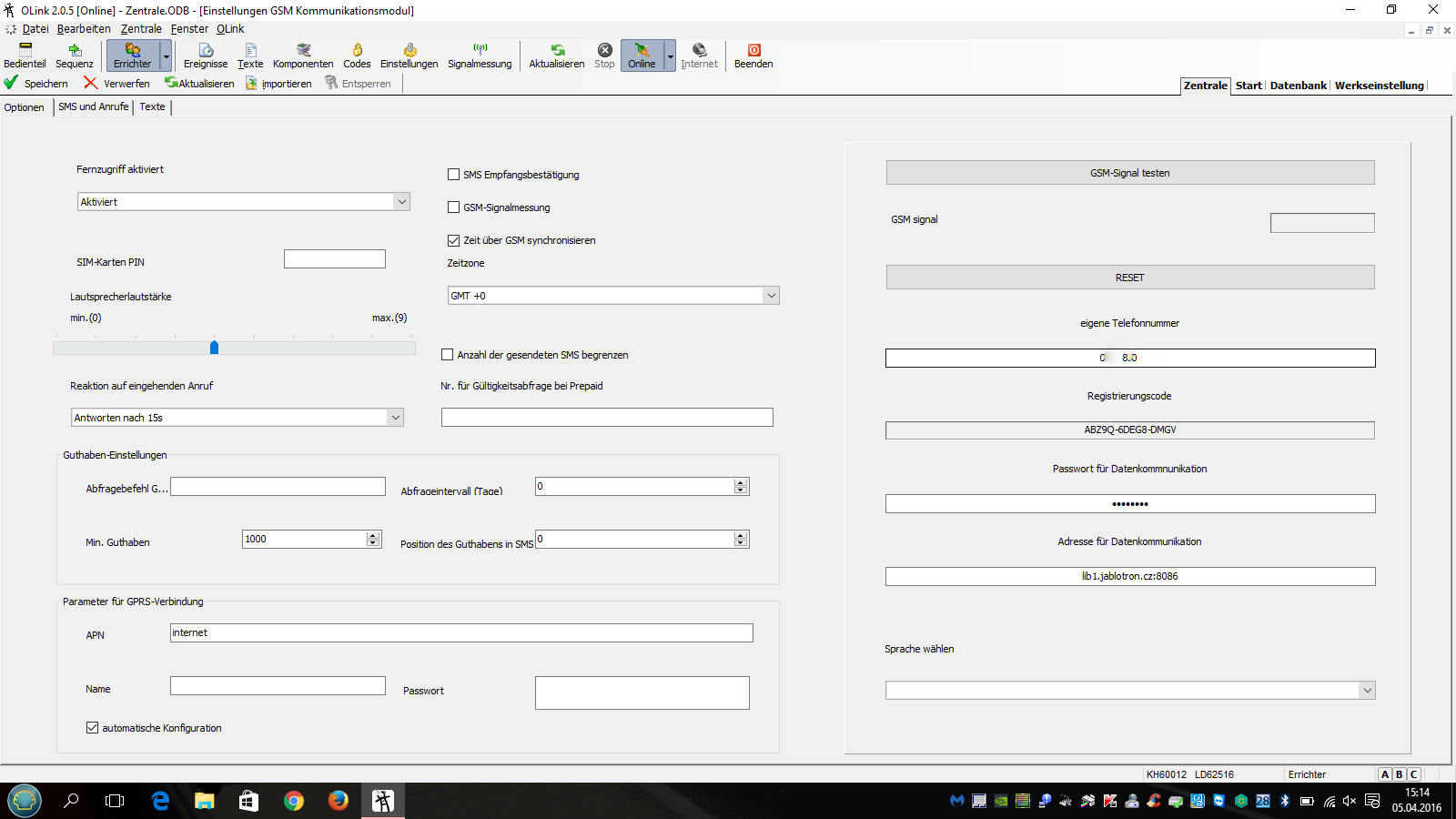
Task: Toggle the GSM-Signalmessung checkbox
Action: coord(453,207)
